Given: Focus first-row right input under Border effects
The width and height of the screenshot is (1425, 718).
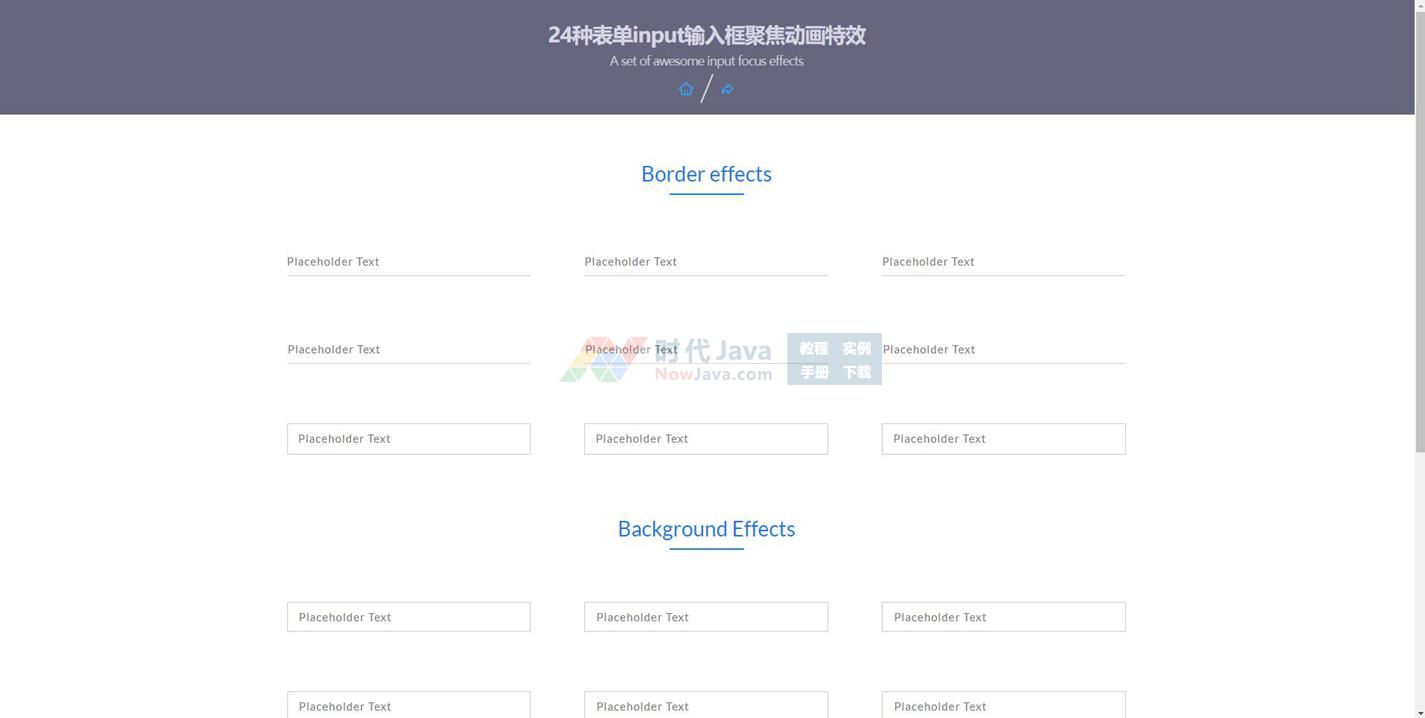Looking at the screenshot, I should (1003, 262).
